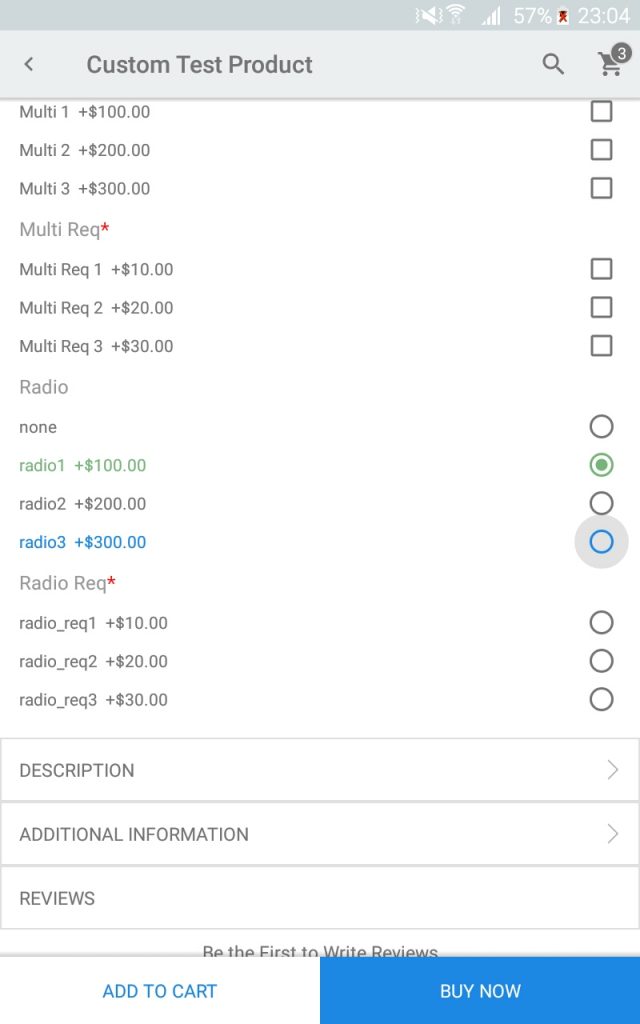Check the Multi Req 1 +$10.00 checkbox

coord(601,269)
